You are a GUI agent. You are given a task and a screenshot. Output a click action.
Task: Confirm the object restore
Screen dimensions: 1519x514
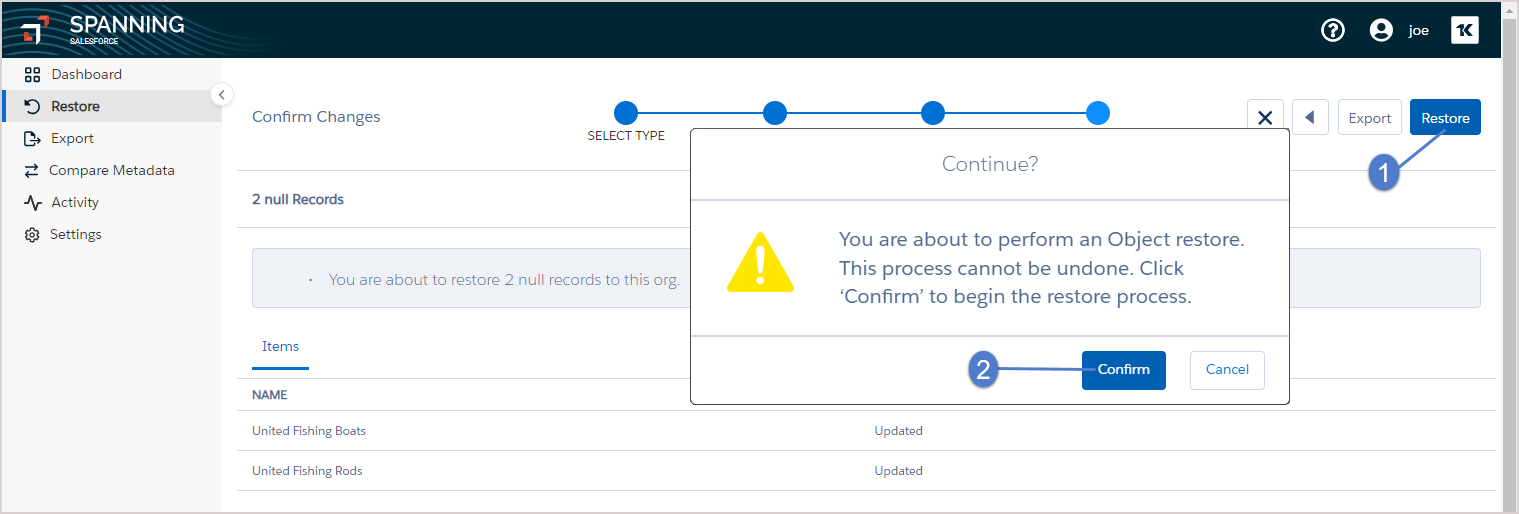coord(1124,370)
